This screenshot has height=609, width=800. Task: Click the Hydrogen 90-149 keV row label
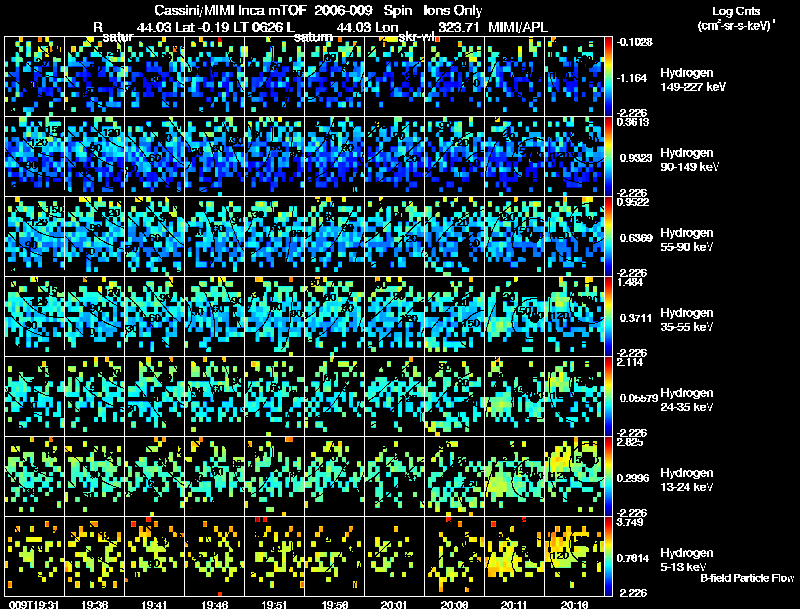pyautogui.click(x=689, y=160)
